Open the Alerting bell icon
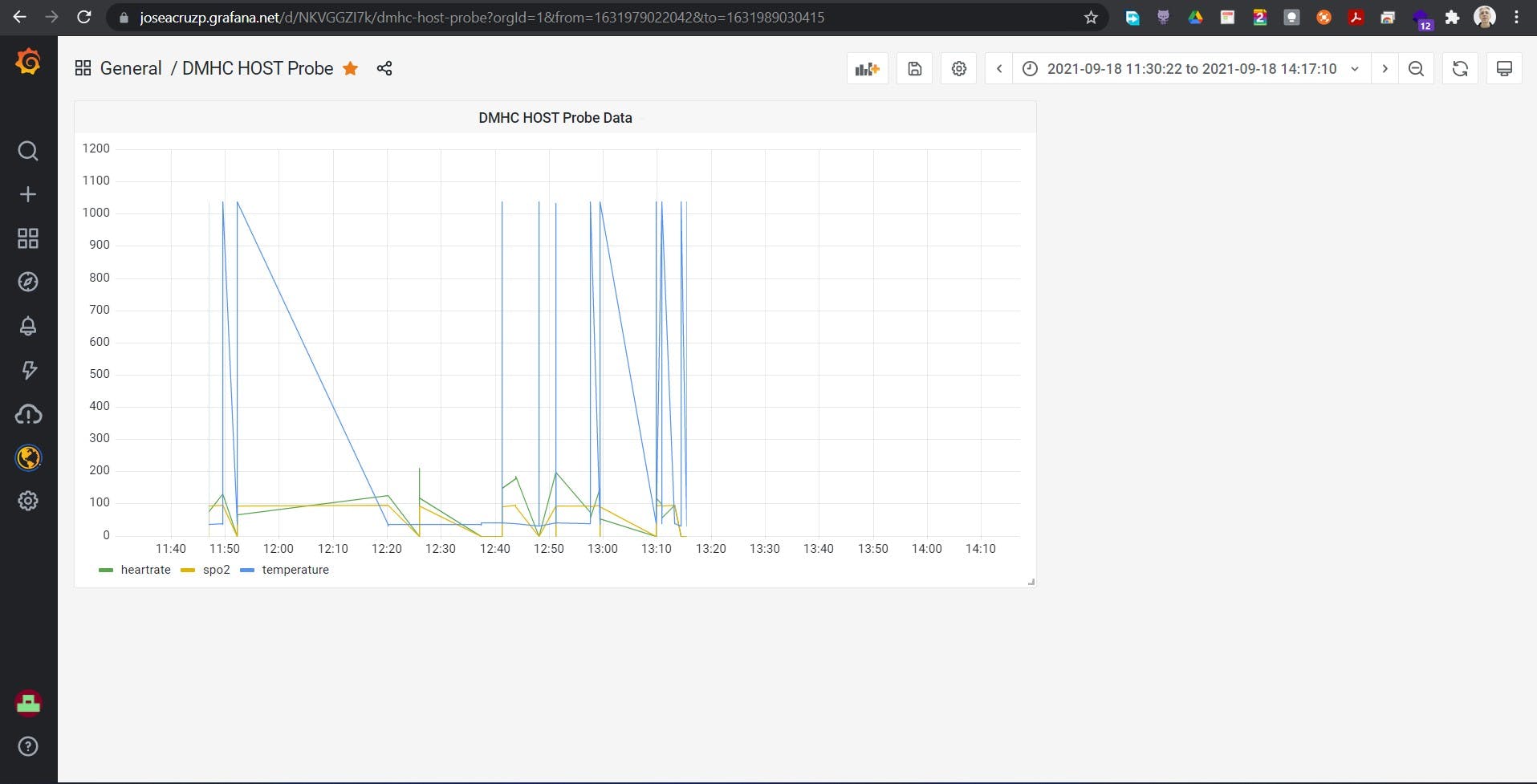 pyautogui.click(x=28, y=326)
